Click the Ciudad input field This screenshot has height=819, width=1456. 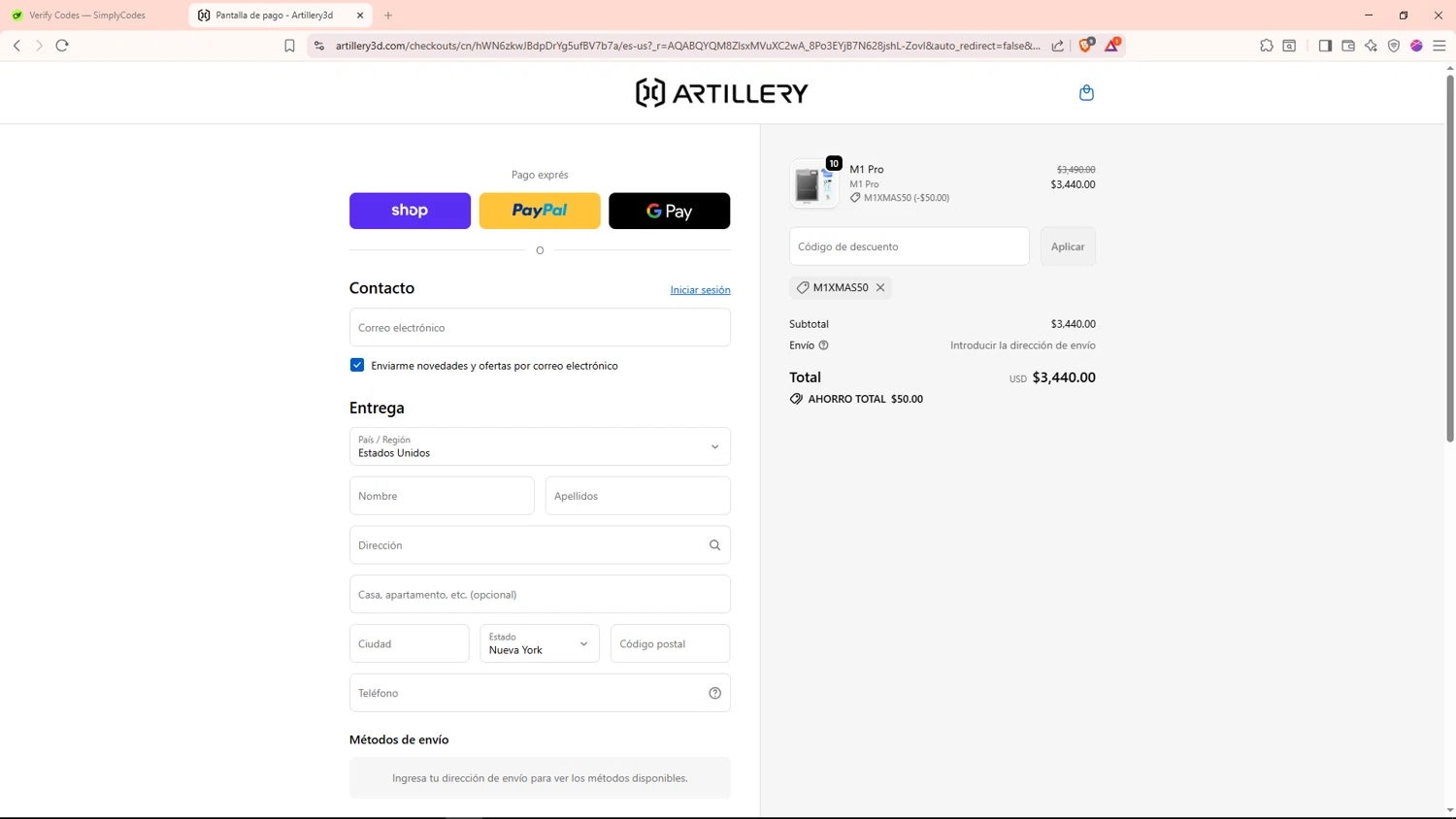410,643
